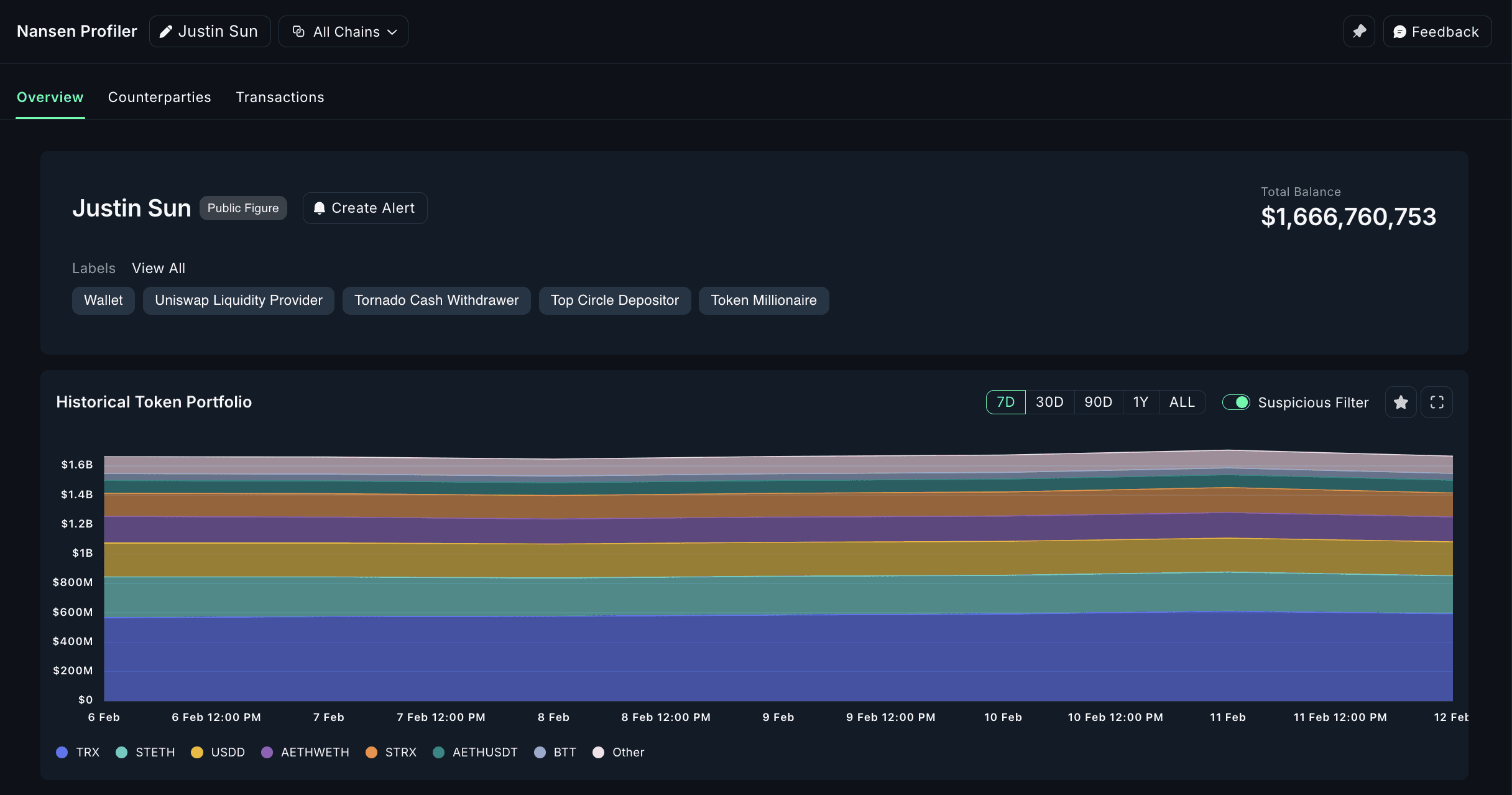Click the Public Figure badge
The width and height of the screenshot is (1512, 795).
click(243, 208)
